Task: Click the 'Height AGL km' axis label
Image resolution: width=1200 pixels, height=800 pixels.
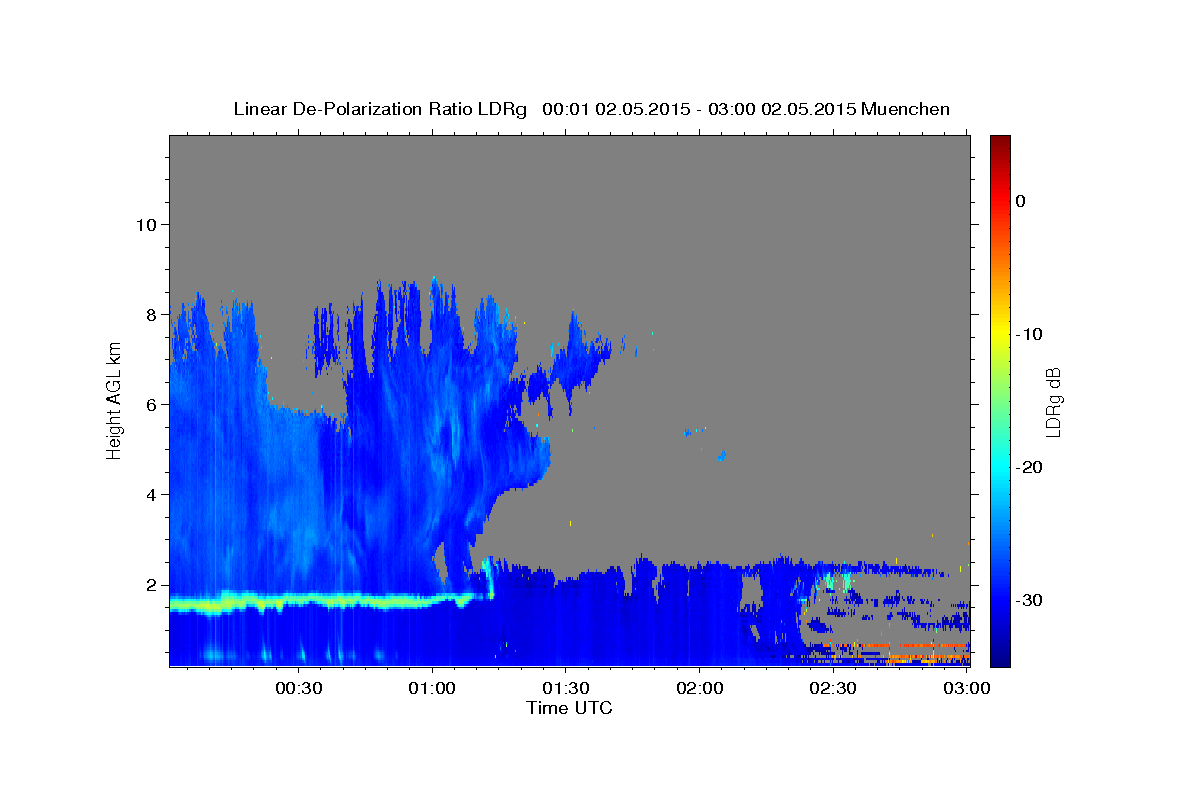Action: [x=115, y=400]
